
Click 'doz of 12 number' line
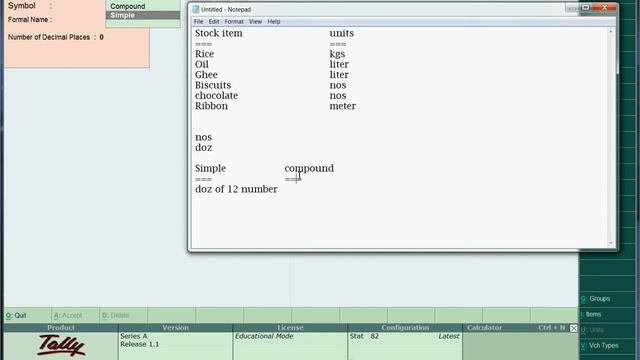tap(236, 189)
